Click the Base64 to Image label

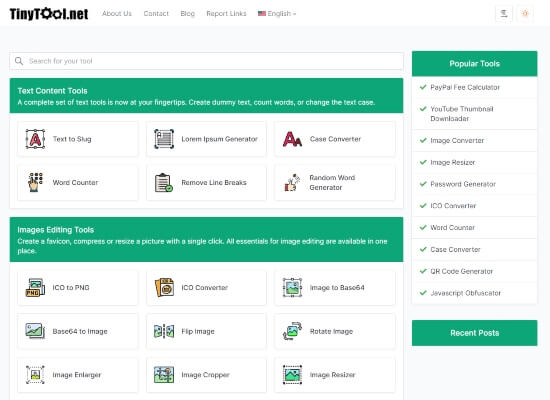pyautogui.click(x=80, y=331)
